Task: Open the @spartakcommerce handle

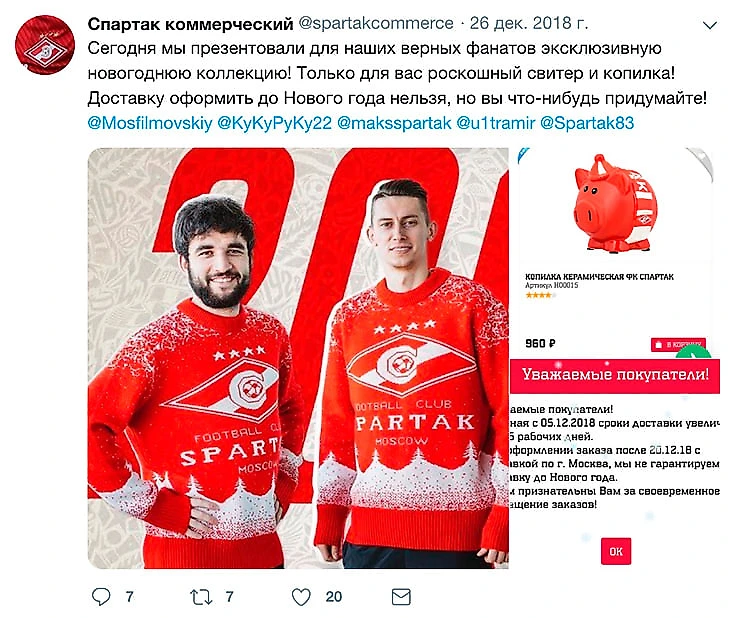Action: (x=376, y=24)
